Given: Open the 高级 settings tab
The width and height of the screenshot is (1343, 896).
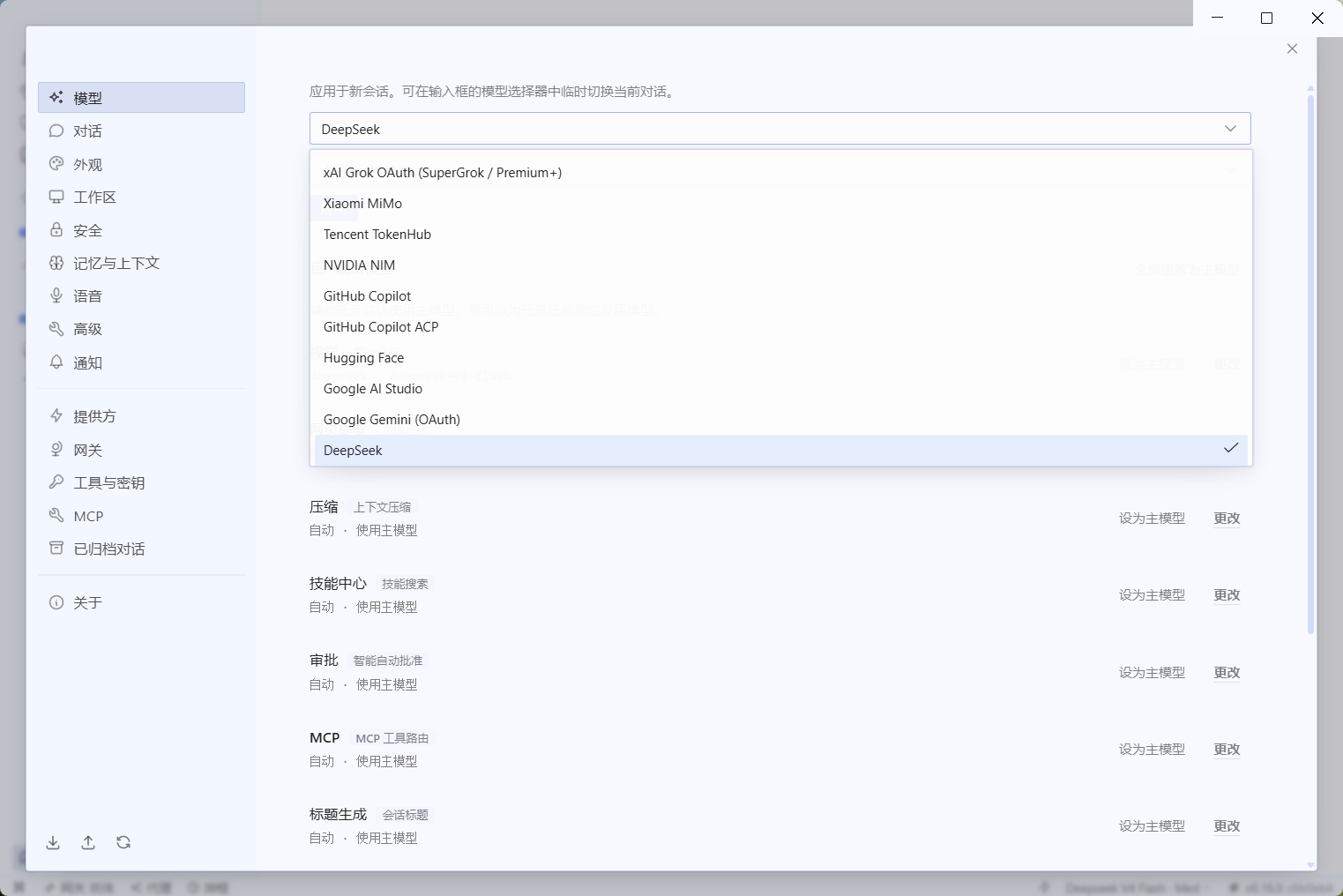Looking at the screenshot, I should pos(141,329).
